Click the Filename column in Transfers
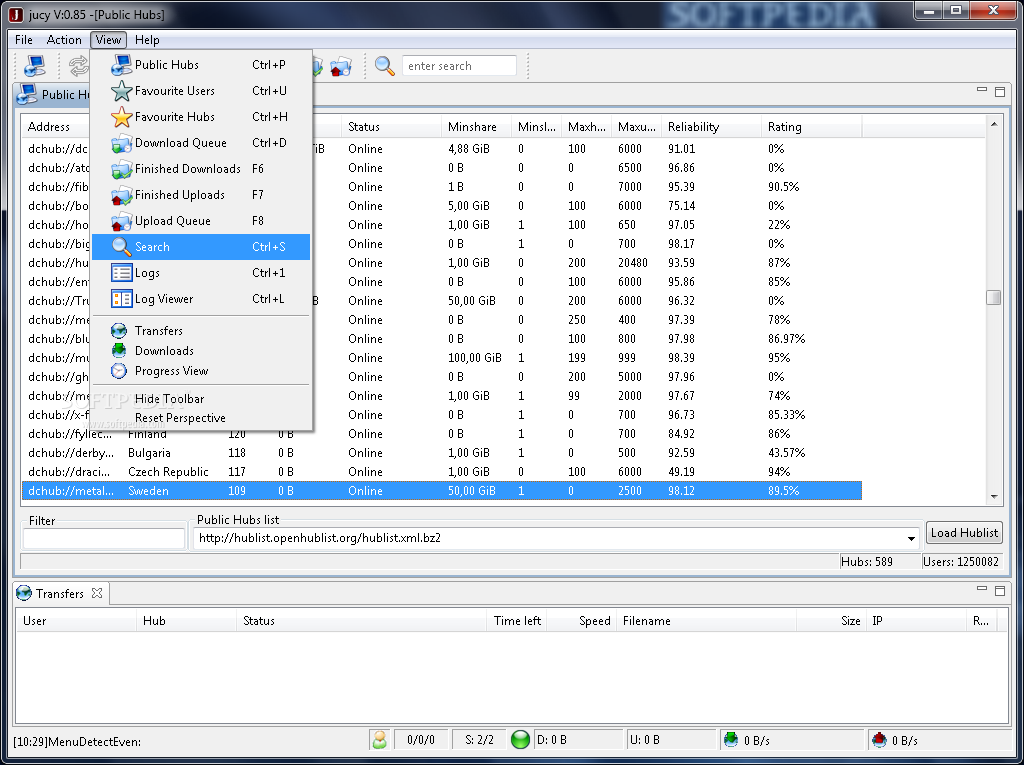Image resolution: width=1024 pixels, height=765 pixels. 706,621
